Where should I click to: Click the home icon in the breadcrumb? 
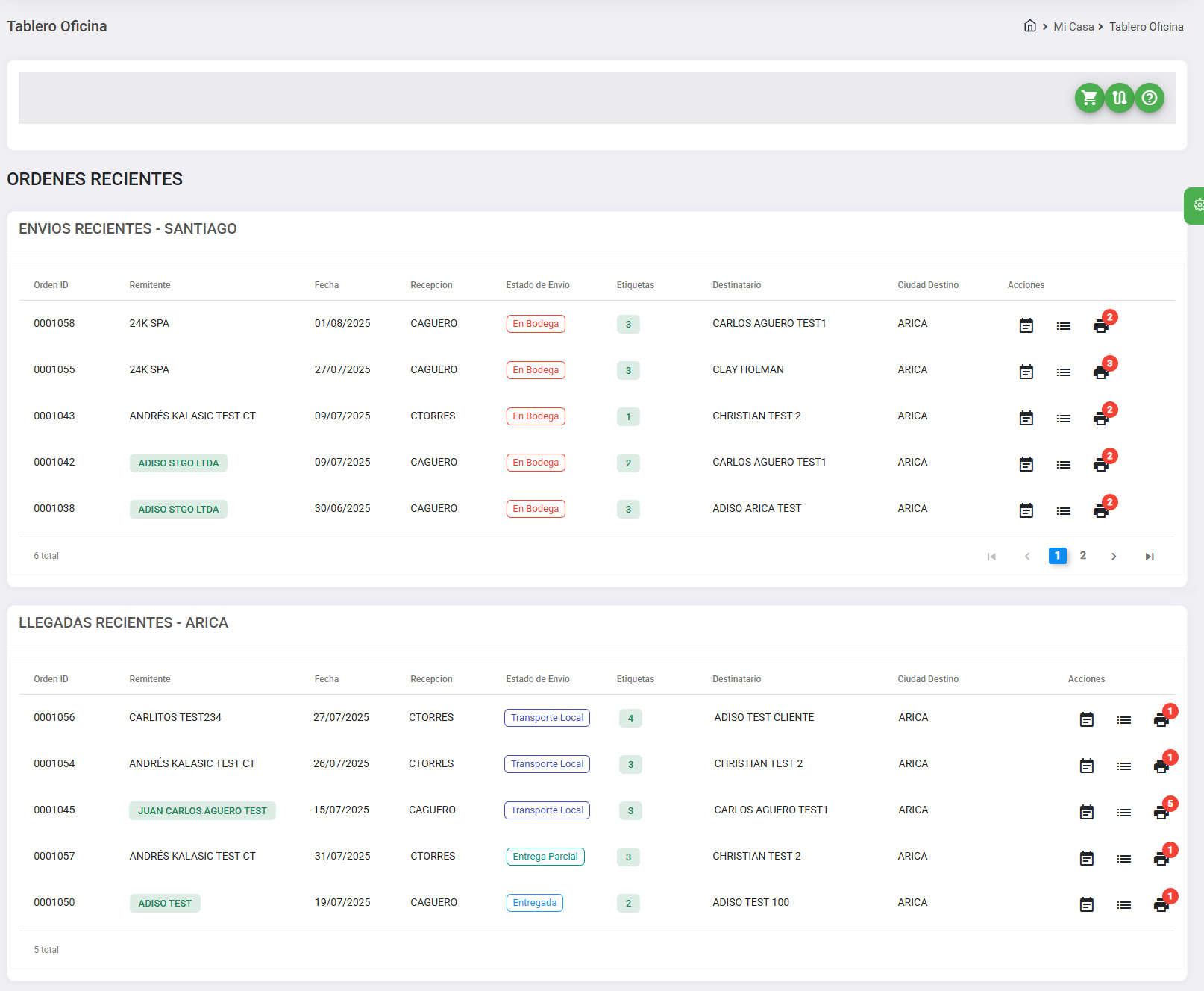point(1029,26)
